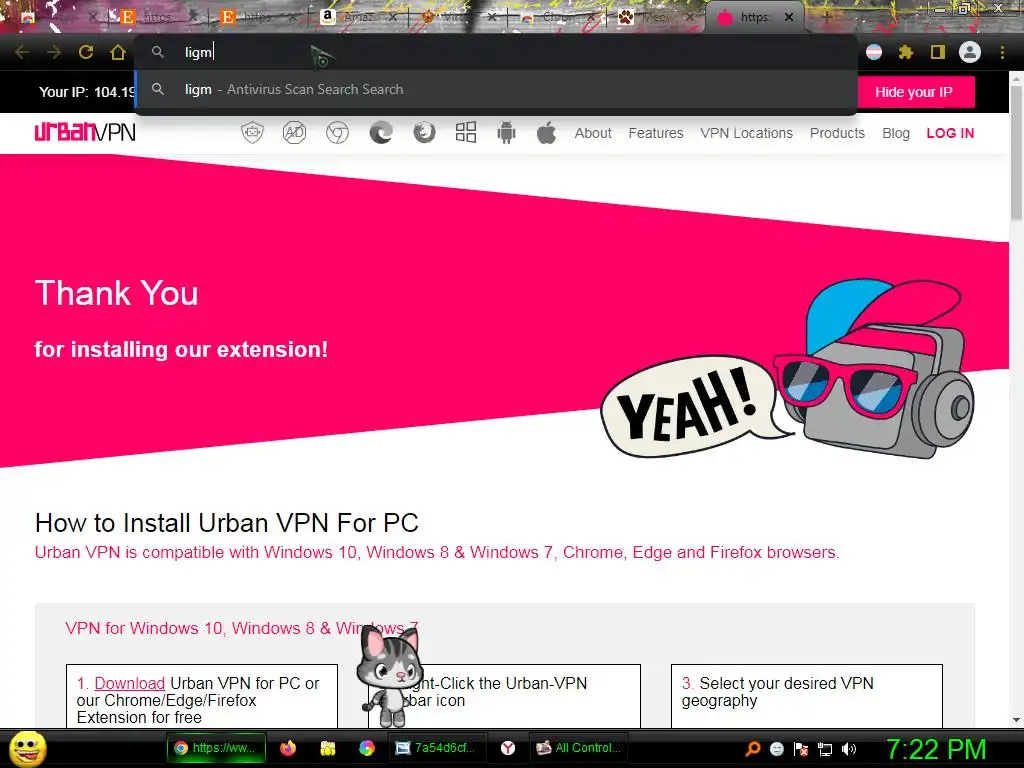Click the browser forward arrow
This screenshot has height=768, width=1024.
pyautogui.click(x=54, y=52)
